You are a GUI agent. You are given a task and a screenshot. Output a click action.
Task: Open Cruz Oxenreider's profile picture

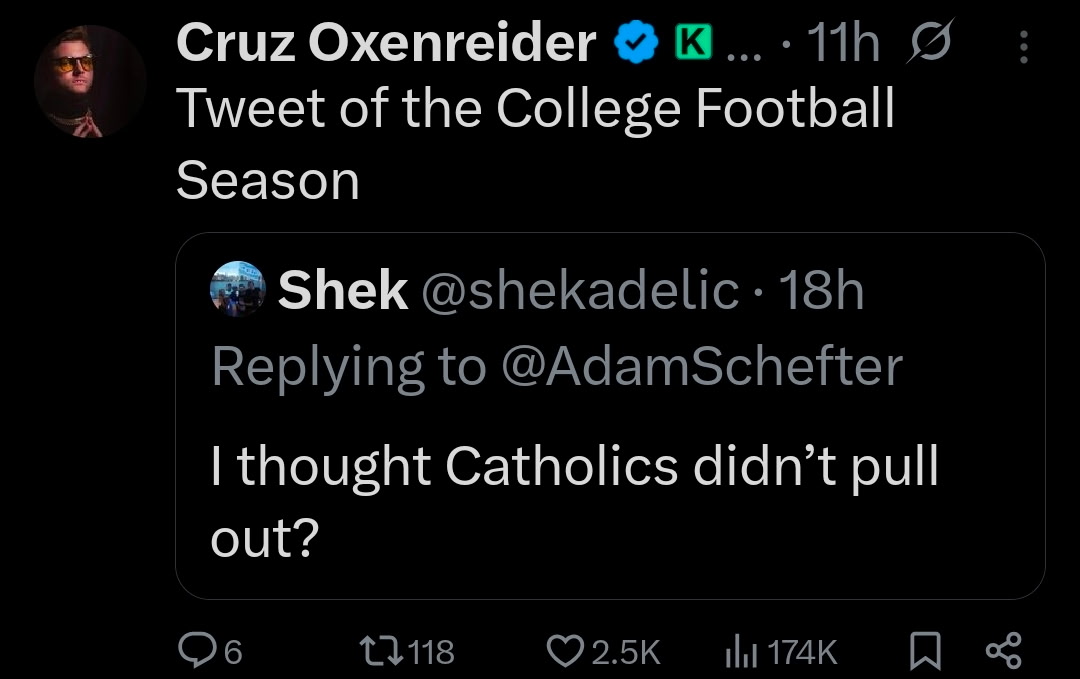pyautogui.click(x=90, y=82)
